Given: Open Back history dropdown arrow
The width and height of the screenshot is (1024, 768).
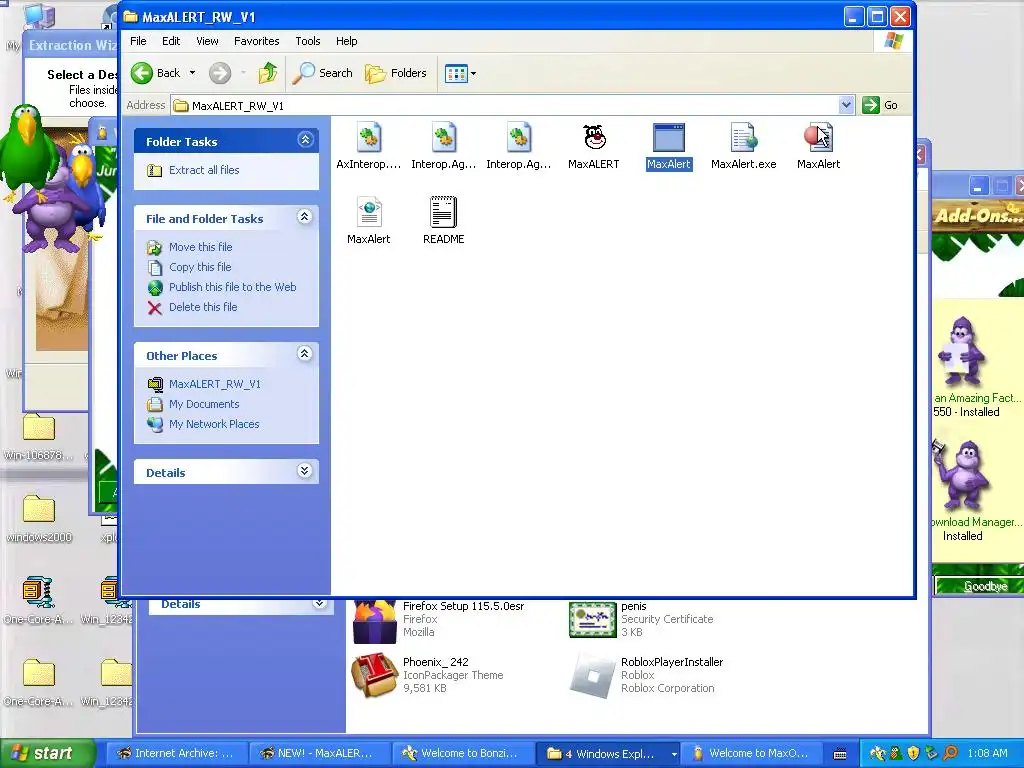Looking at the screenshot, I should [x=193, y=73].
